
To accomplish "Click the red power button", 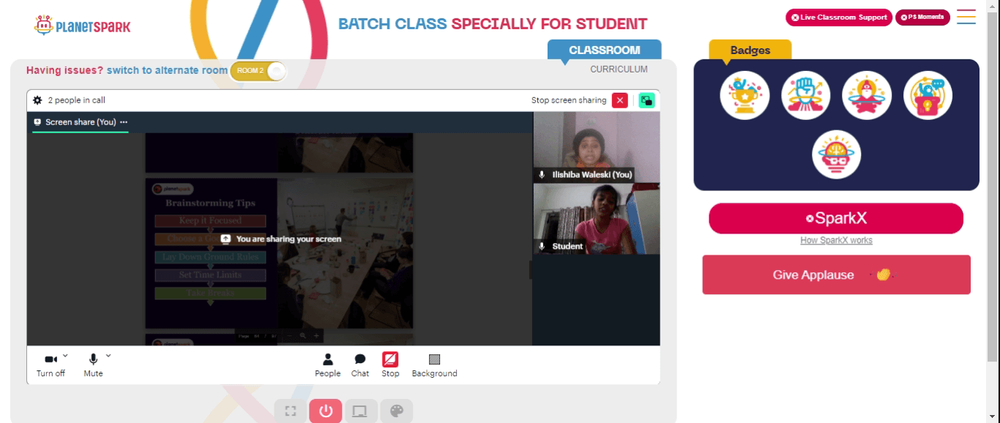I will coord(326,412).
